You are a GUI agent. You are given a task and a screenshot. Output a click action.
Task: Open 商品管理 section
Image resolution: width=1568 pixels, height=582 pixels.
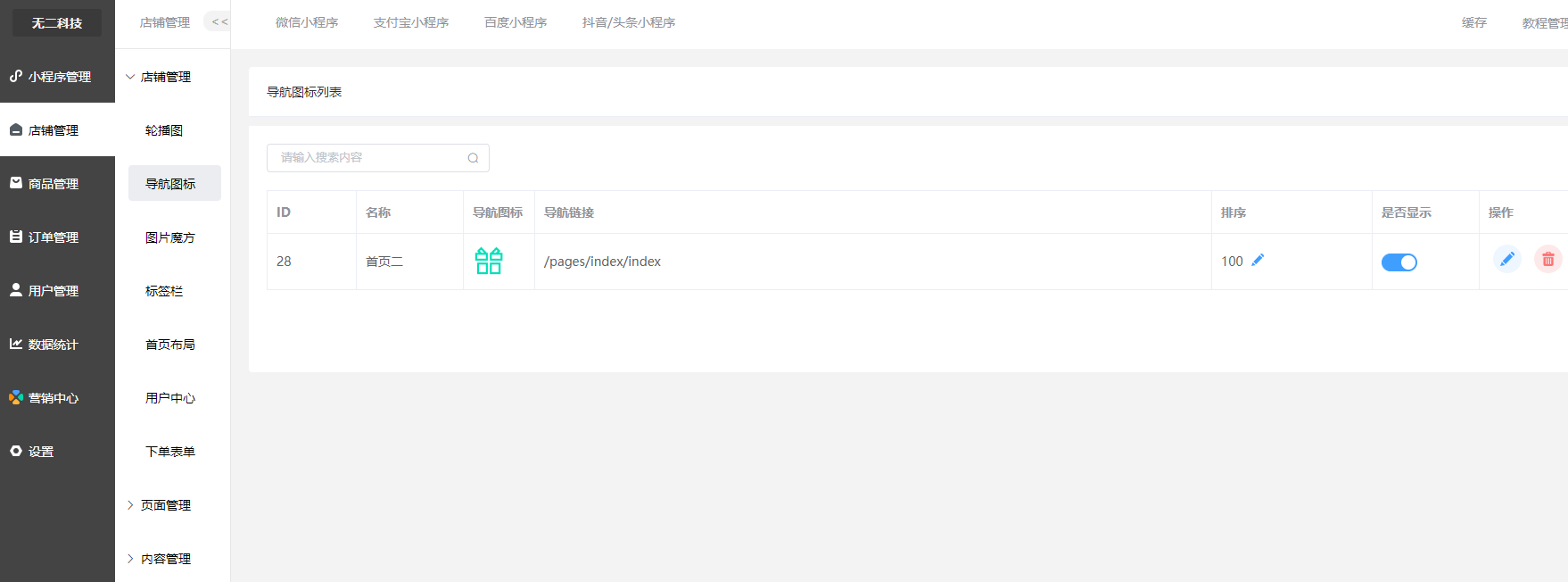pos(57,184)
